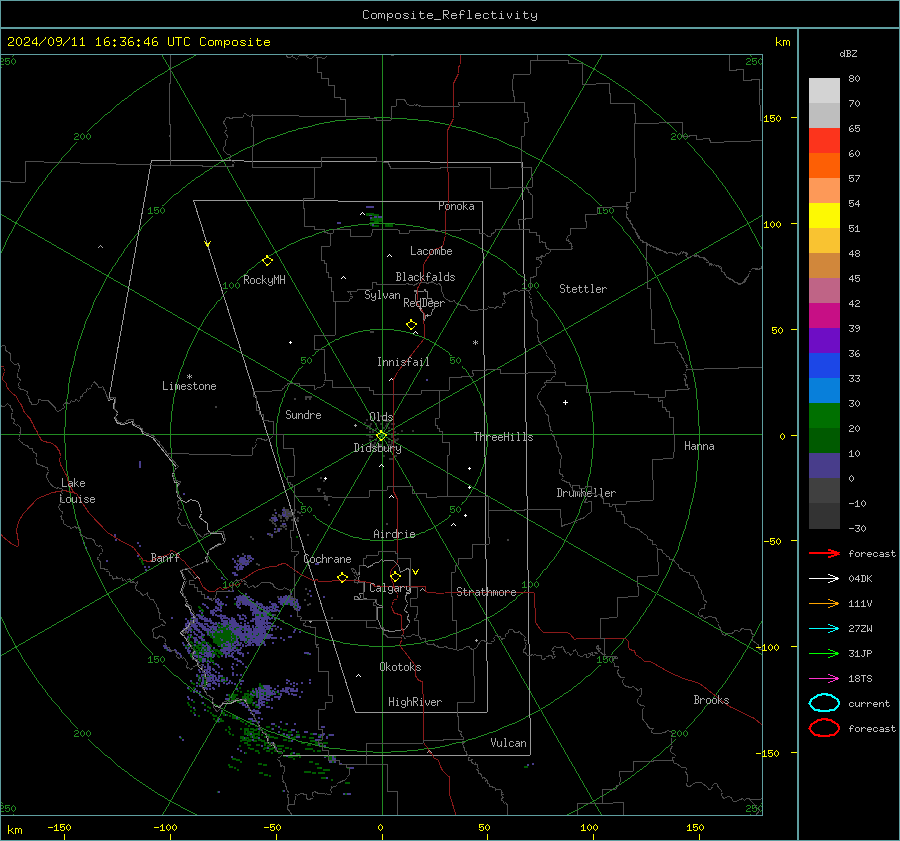Click the magenta 18TS arrow icon
This screenshot has height=841, width=900.
tap(824, 679)
